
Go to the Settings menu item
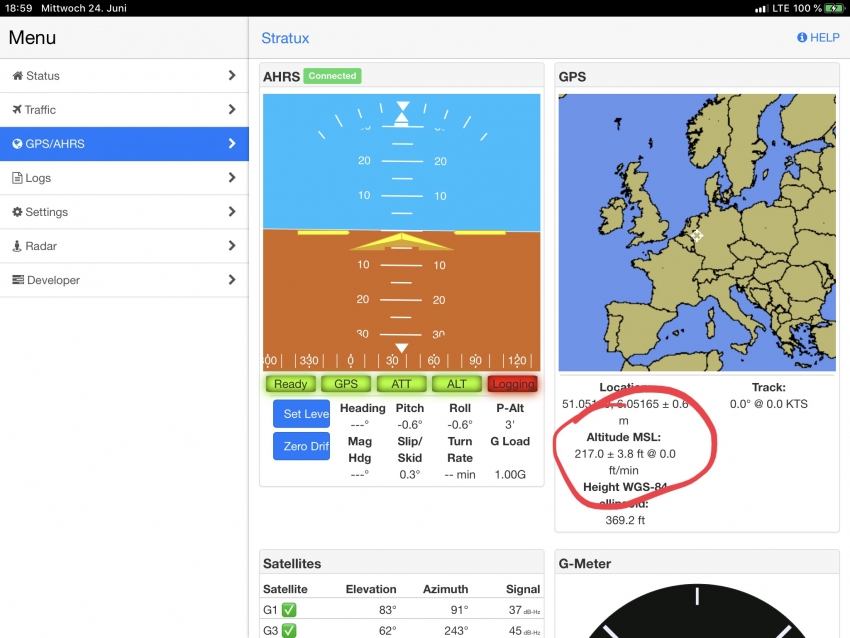124,212
